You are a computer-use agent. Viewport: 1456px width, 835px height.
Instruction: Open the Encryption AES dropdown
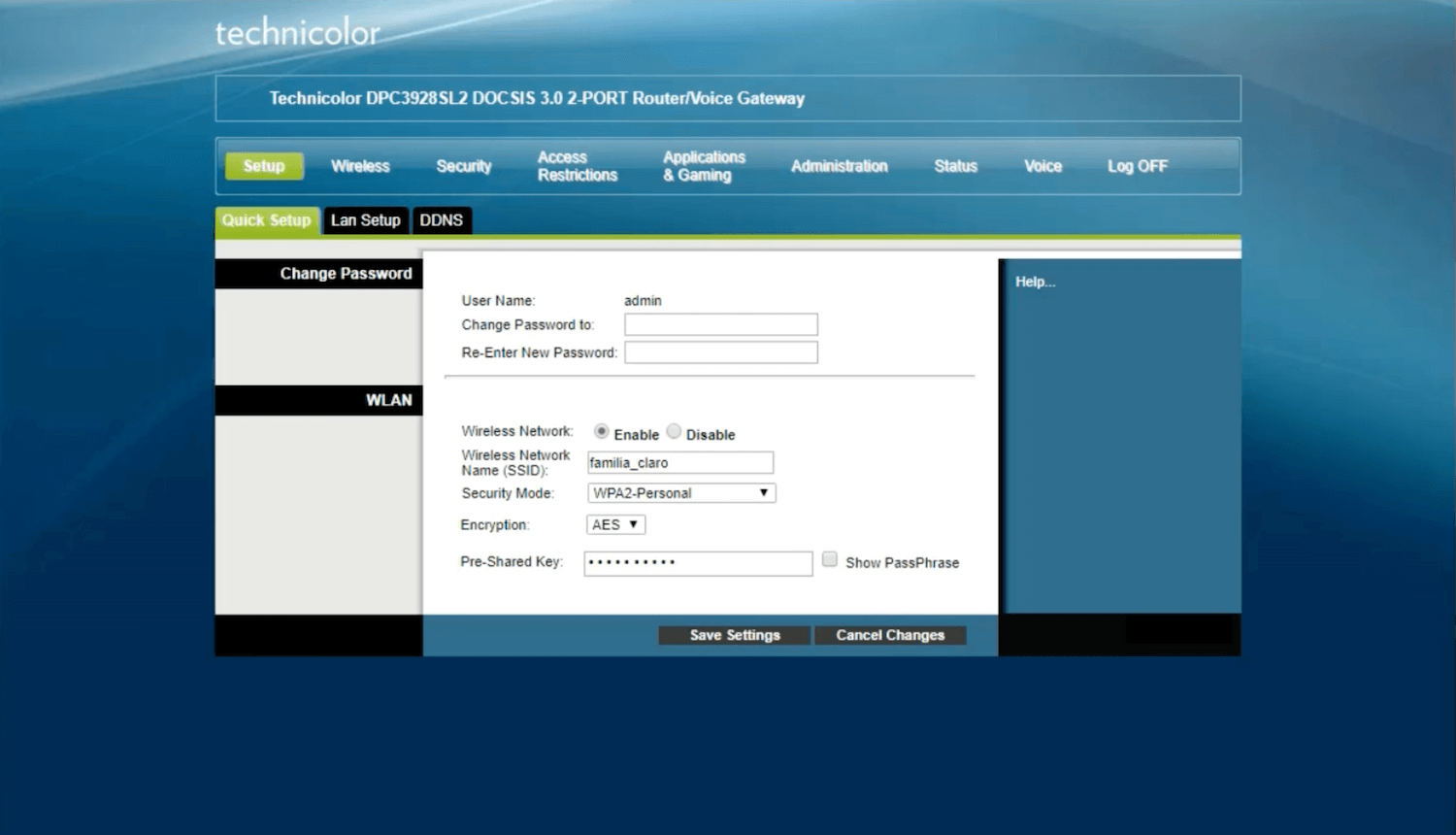pos(615,524)
